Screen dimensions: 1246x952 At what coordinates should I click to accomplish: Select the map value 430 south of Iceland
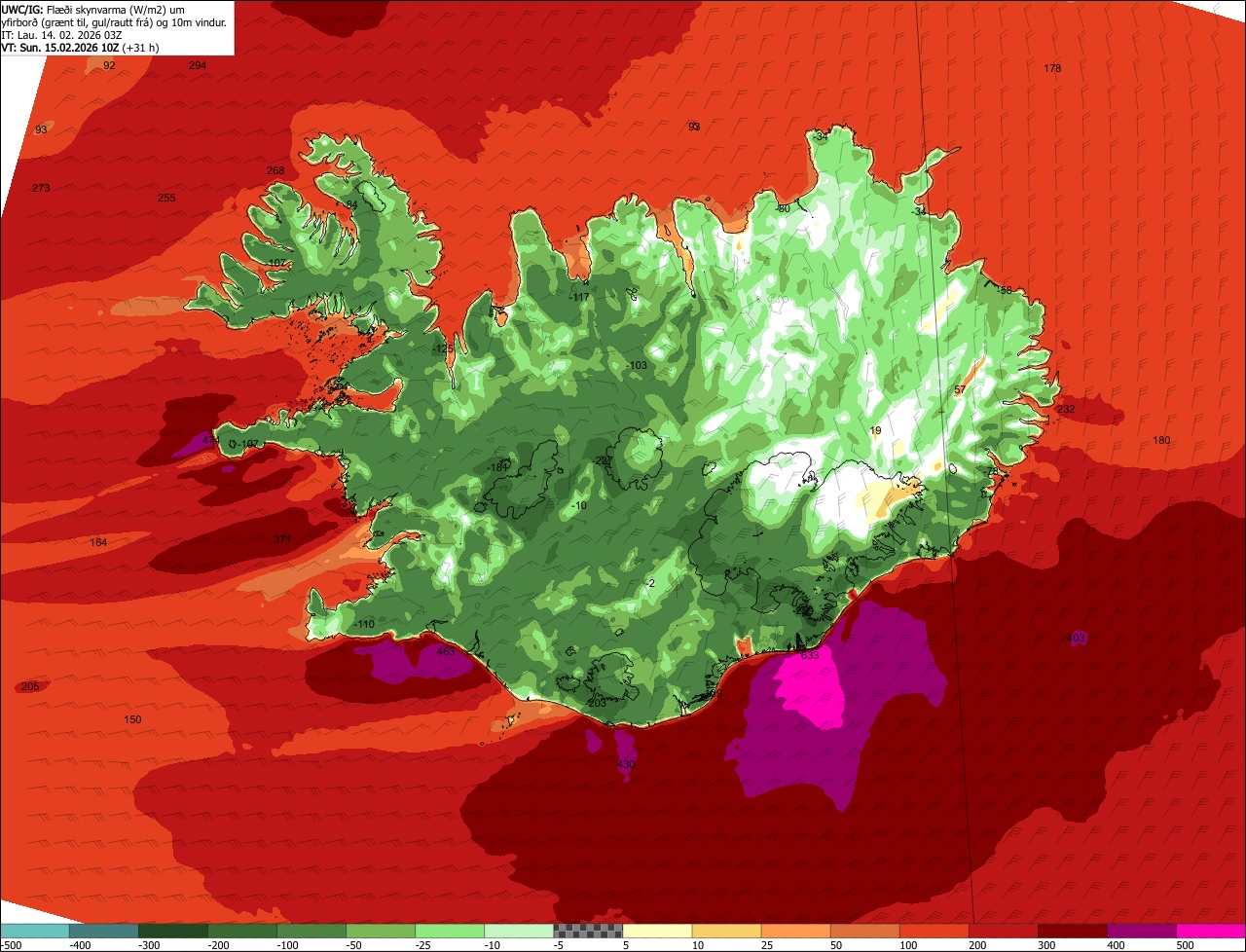[626, 765]
